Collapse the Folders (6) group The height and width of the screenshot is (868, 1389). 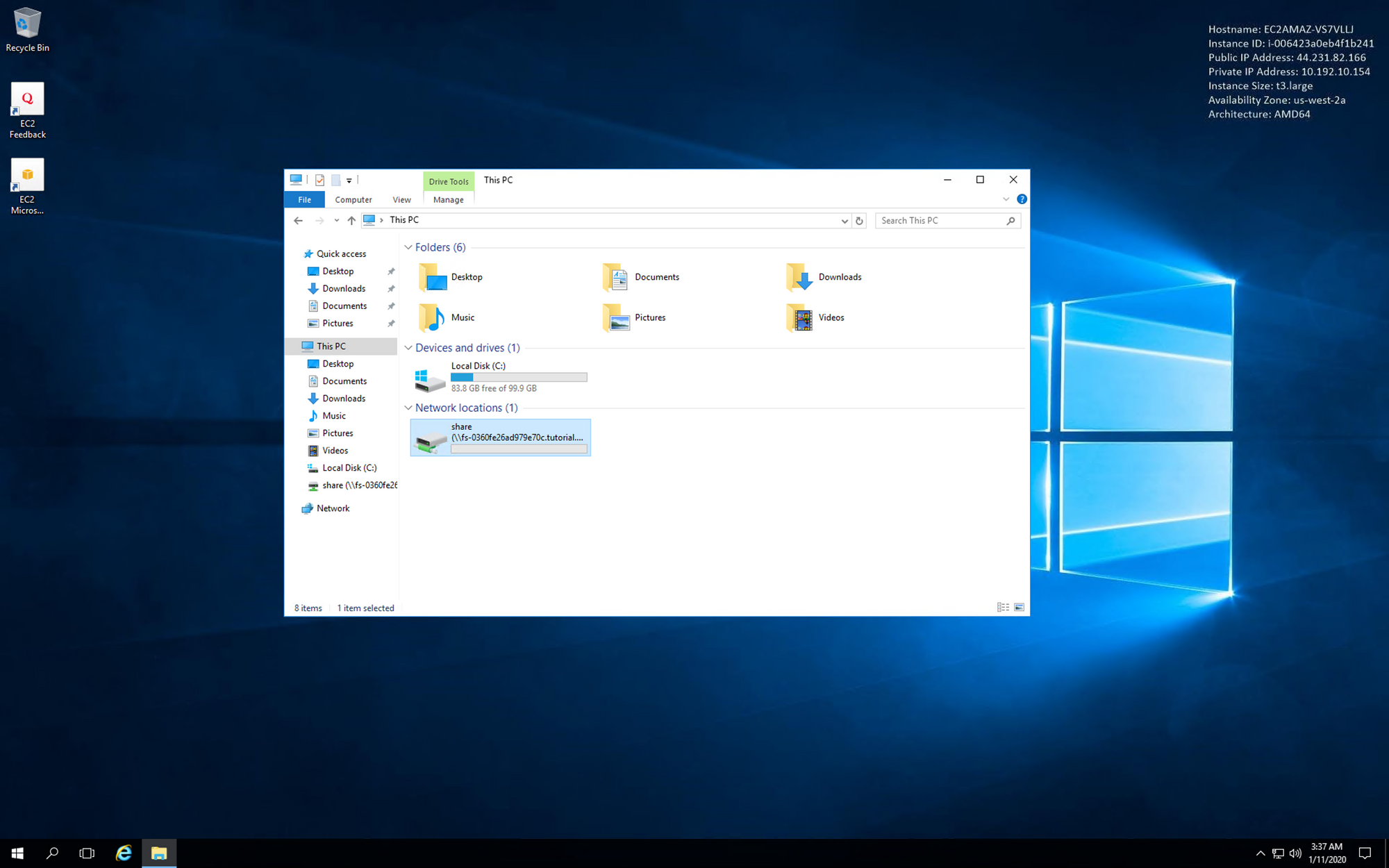(408, 247)
